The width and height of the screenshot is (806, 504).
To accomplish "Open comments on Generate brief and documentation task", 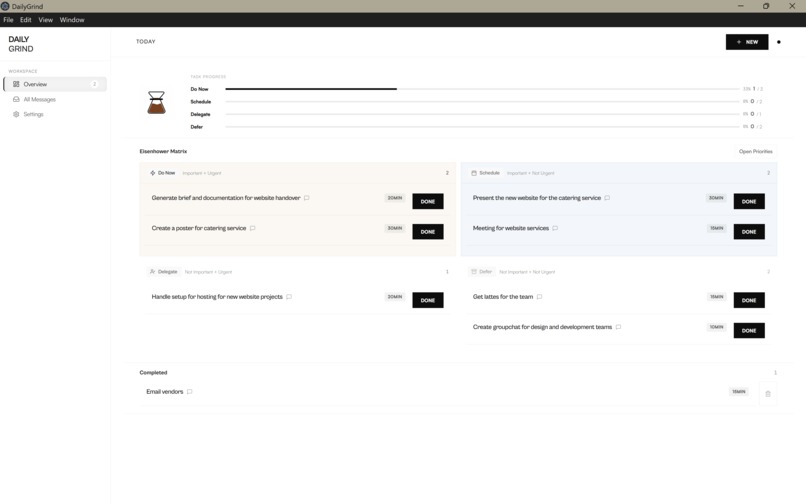I will [307, 198].
